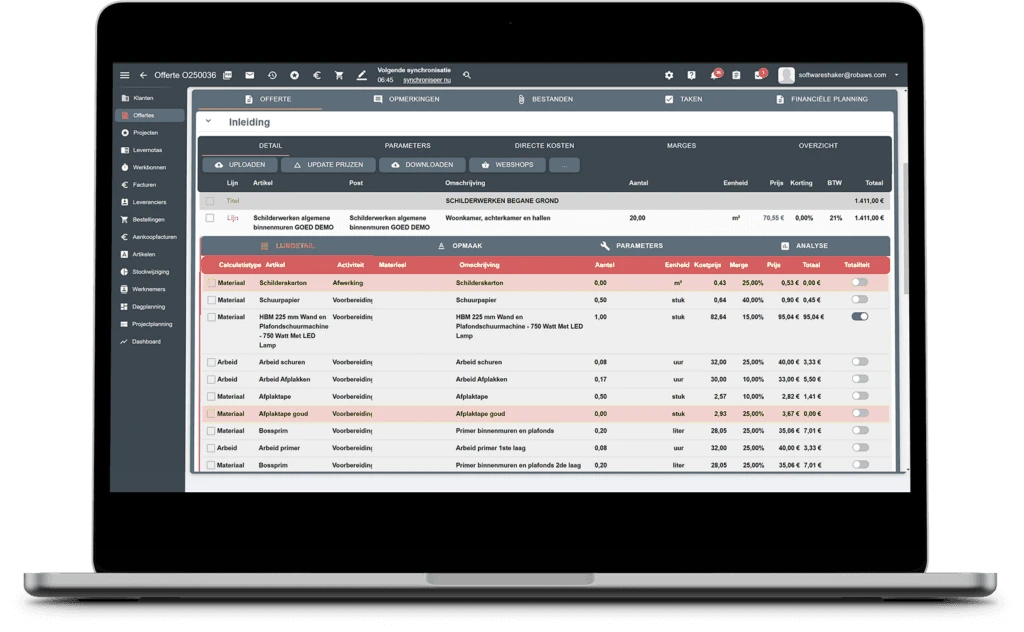Collapse the Inleiding section chevron
The image size is (1024, 632).
(208, 121)
